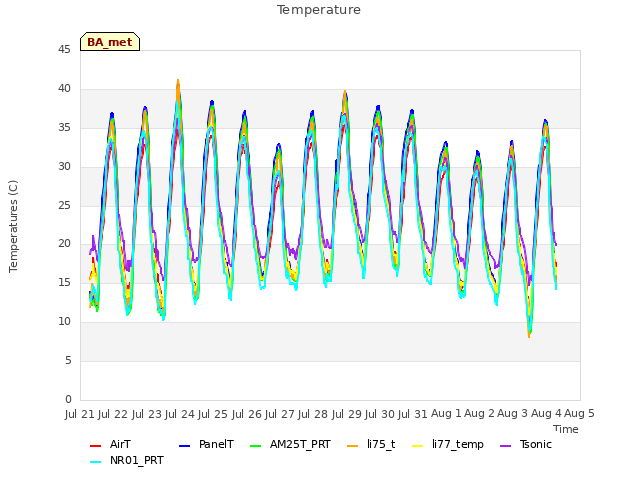The width and height of the screenshot is (640, 480).
Task: Click the purple Tsonic legend color marker
Action: [x=505, y=446]
